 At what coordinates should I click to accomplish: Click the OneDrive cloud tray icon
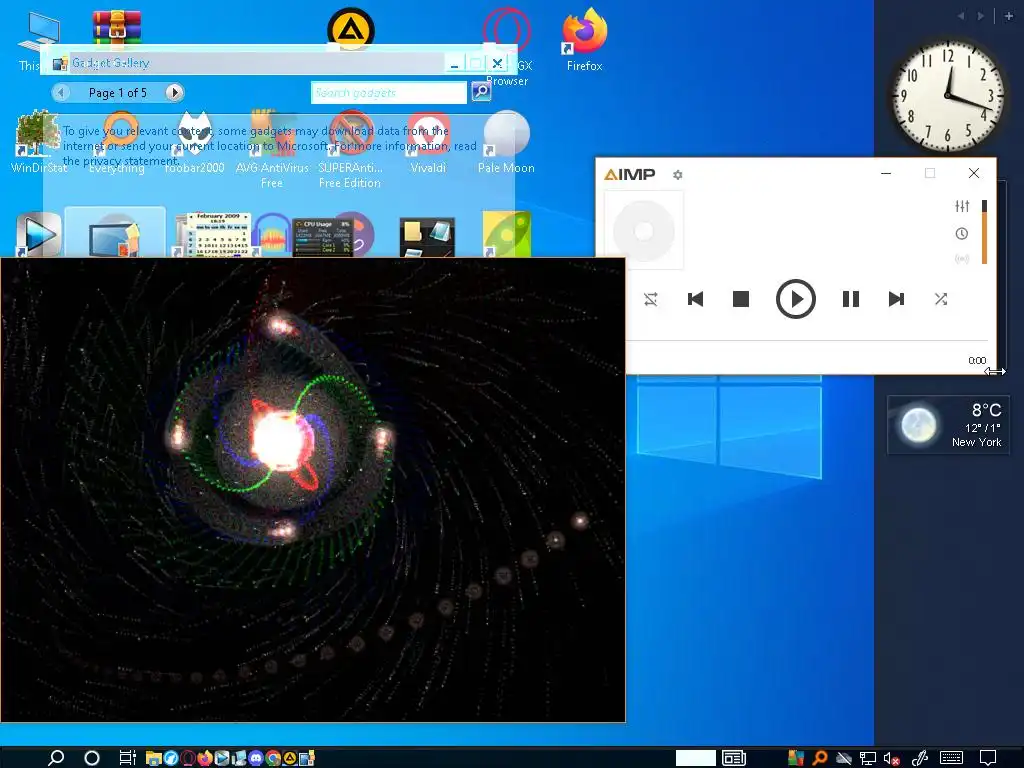[x=844, y=758]
